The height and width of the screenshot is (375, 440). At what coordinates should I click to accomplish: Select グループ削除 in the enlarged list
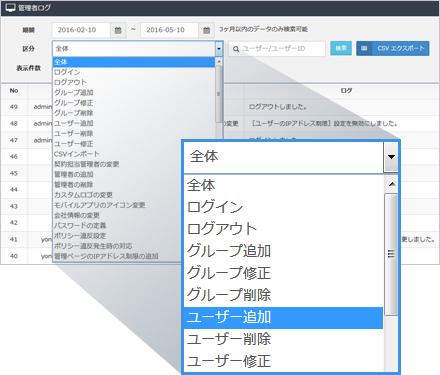pyautogui.click(x=283, y=296)
